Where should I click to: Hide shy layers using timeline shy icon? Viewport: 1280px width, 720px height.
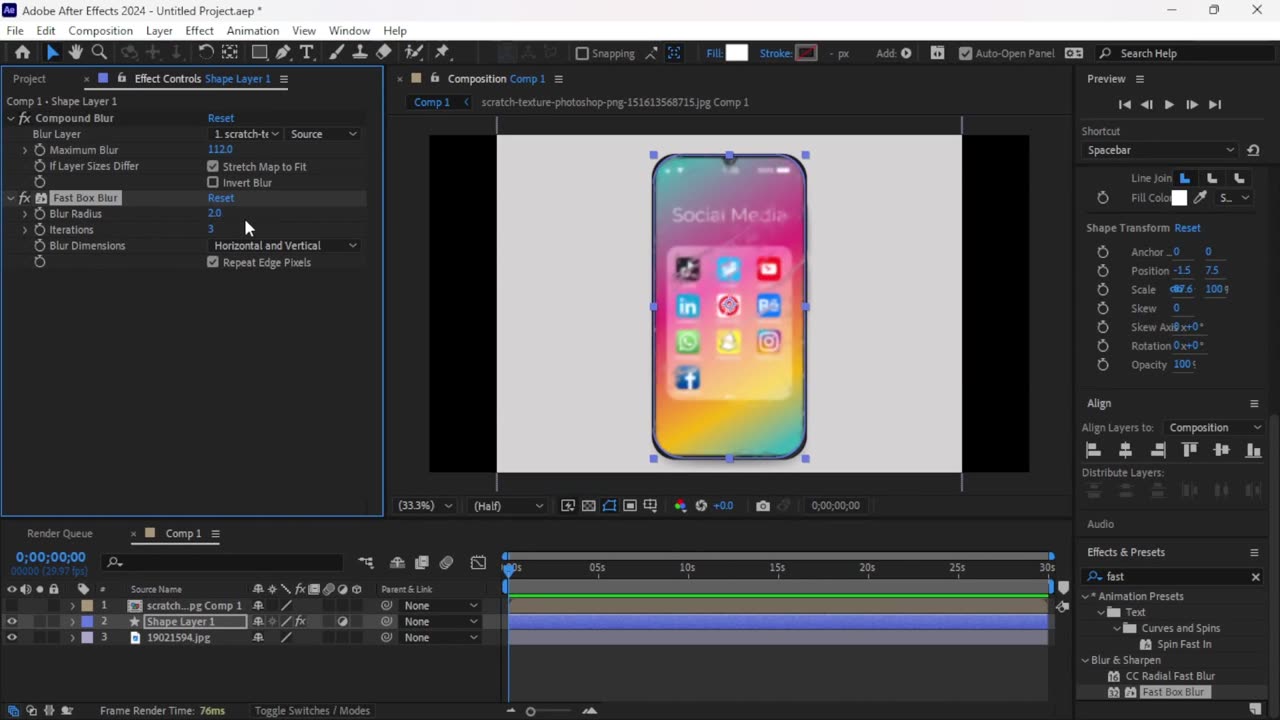point(397,563)
